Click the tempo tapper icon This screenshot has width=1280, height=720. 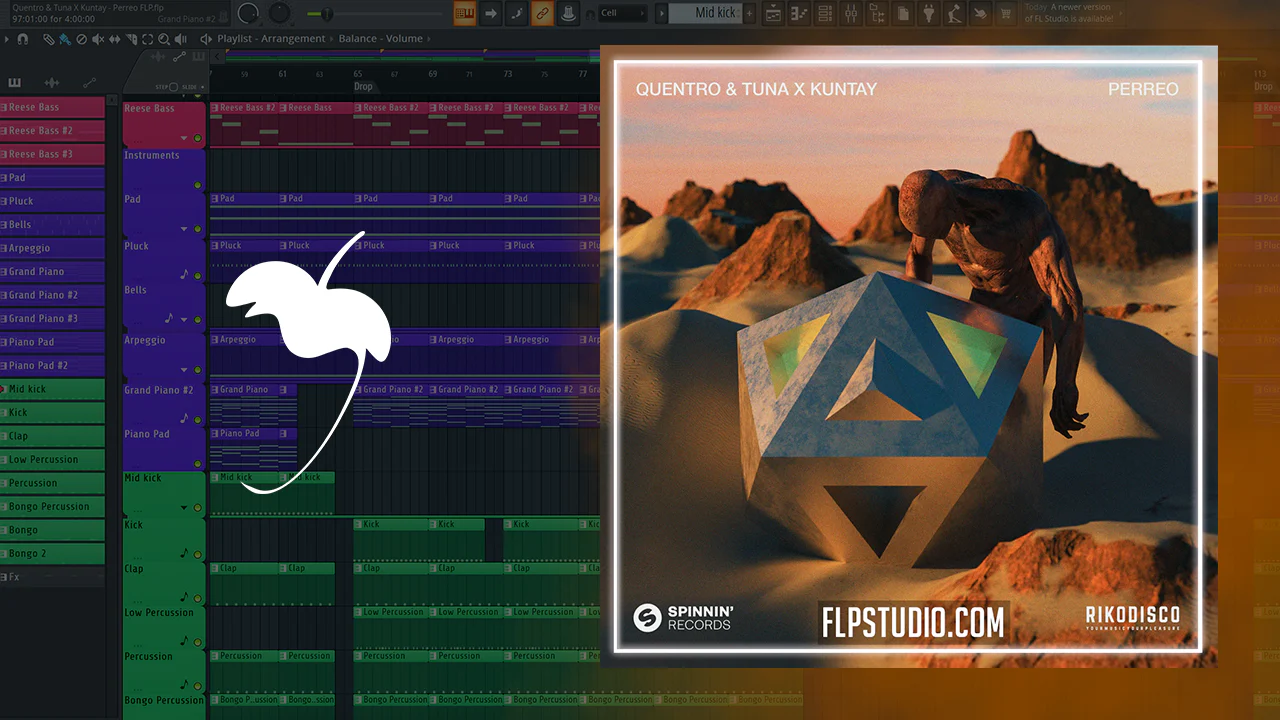(x=956, y=13)
